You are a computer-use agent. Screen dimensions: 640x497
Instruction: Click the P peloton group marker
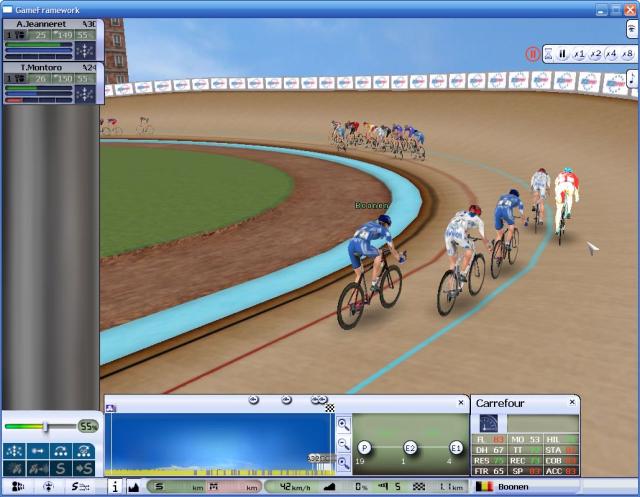(x=364, y=448)
